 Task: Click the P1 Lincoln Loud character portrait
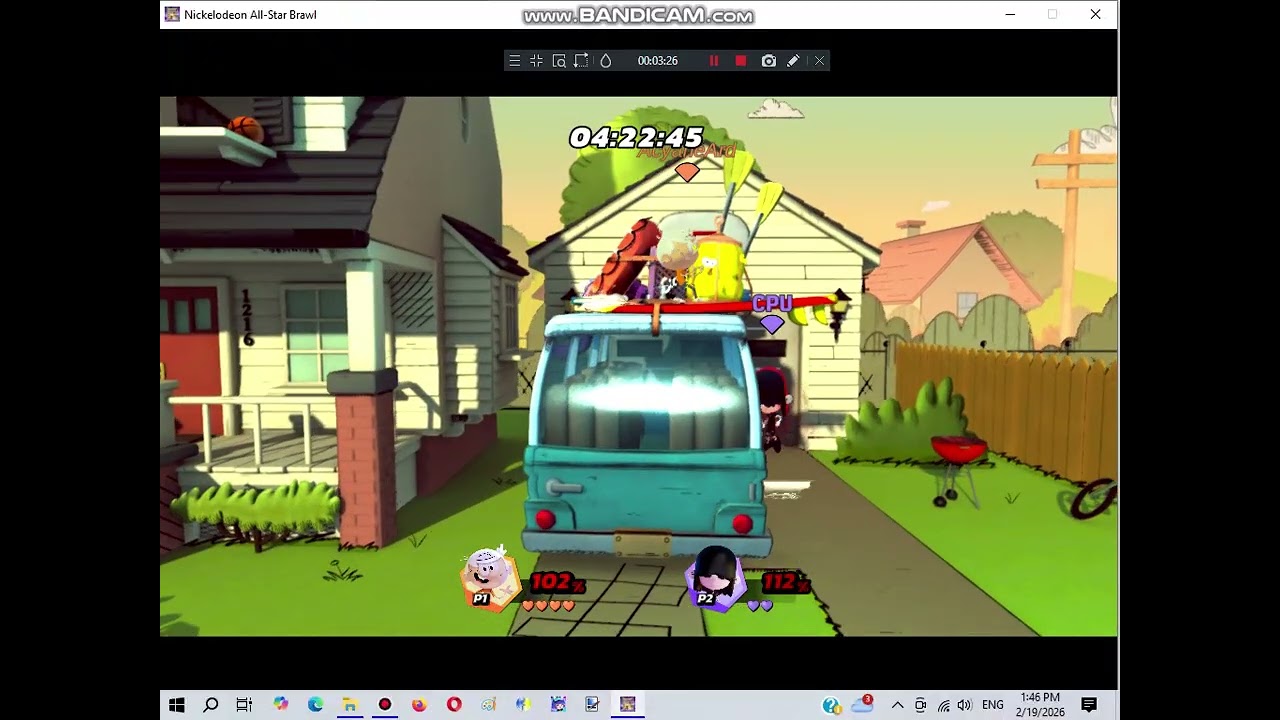(x=489, y=578)
